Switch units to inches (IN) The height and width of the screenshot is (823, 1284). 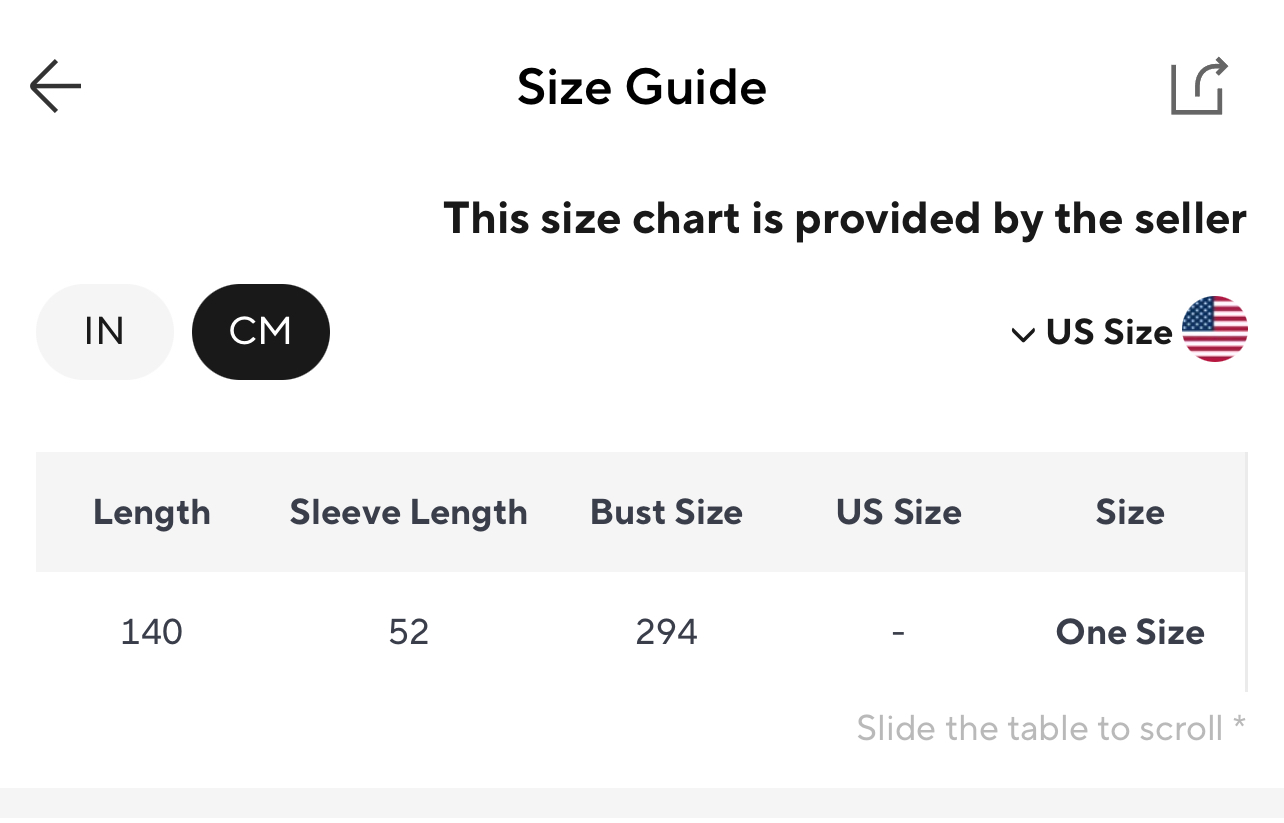[104, 331]
